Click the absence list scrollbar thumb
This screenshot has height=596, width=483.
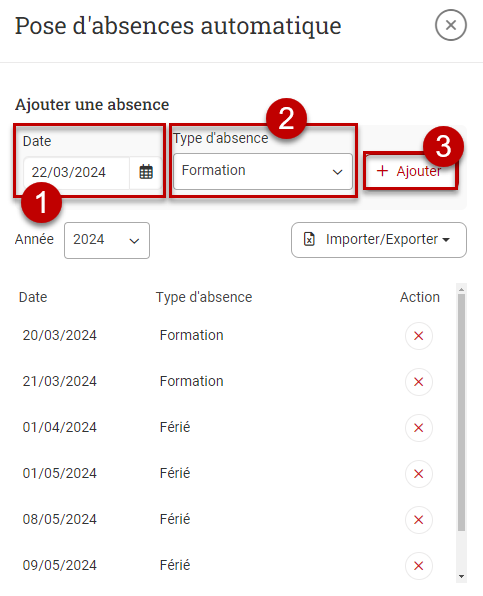(x=461, y=412)
